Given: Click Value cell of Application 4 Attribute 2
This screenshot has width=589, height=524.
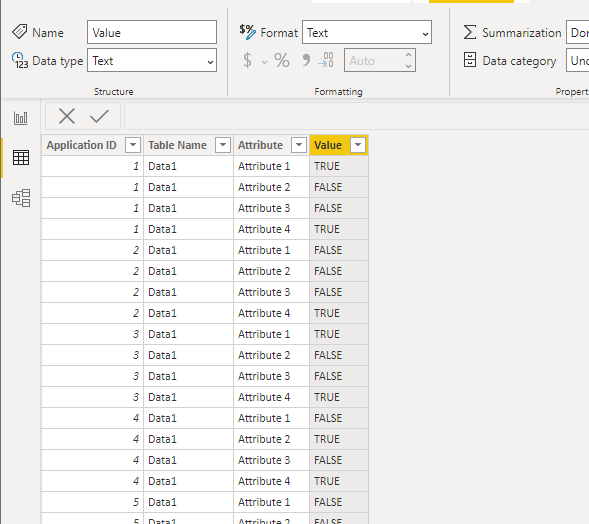Looking at the screenshot, I should tap(339, 439).
